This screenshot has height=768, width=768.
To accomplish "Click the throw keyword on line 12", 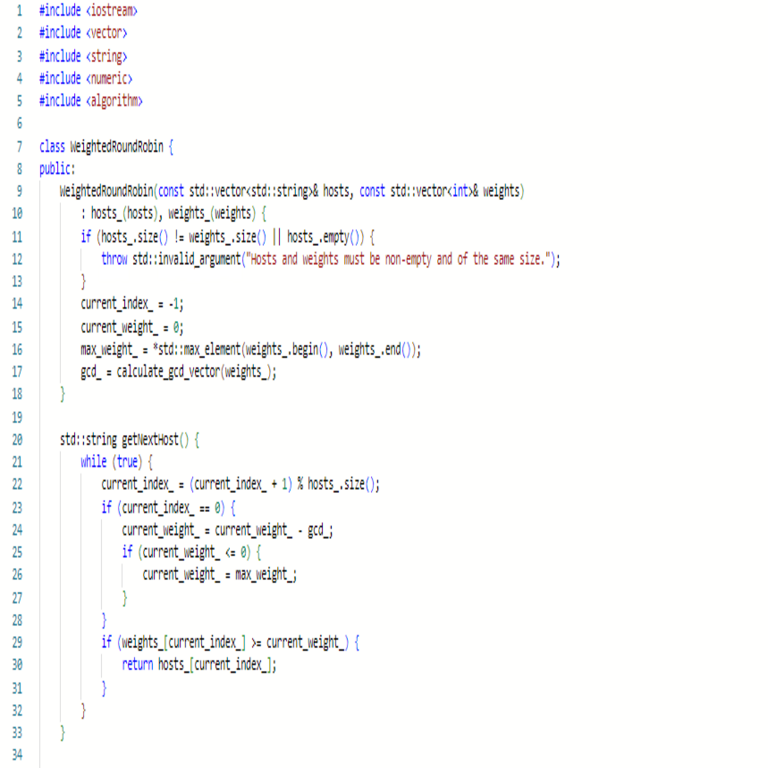I will click(x=114, y=258).
